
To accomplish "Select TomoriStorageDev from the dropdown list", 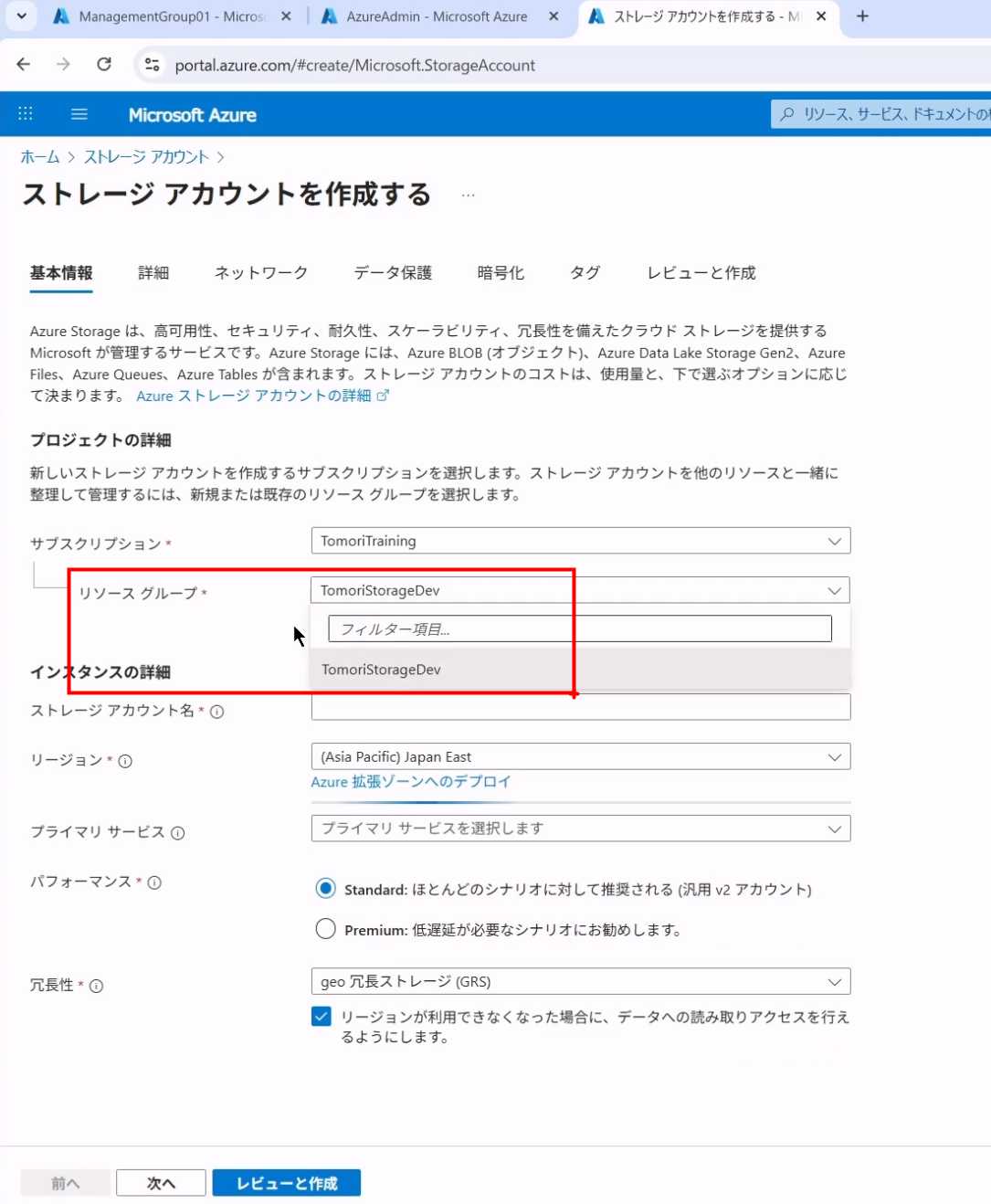I will click(382, 670).
